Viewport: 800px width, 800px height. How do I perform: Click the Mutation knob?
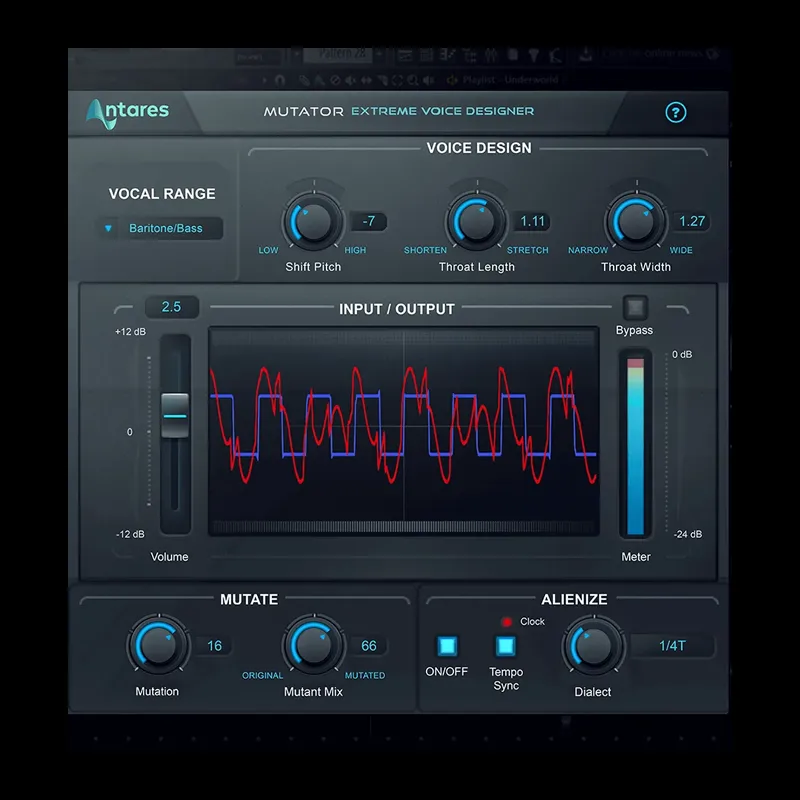(158, 645)
